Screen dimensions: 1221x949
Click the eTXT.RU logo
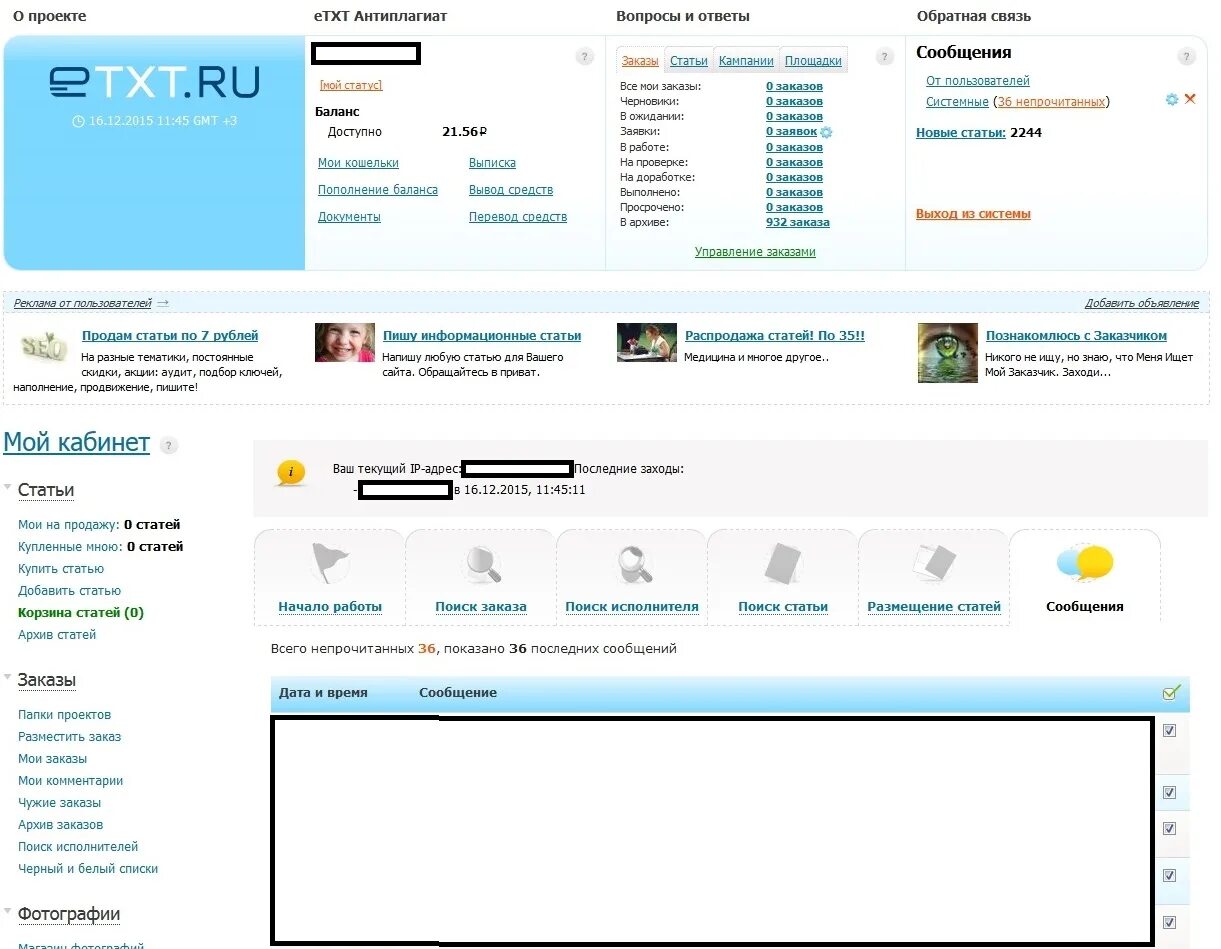pos(154,81)
